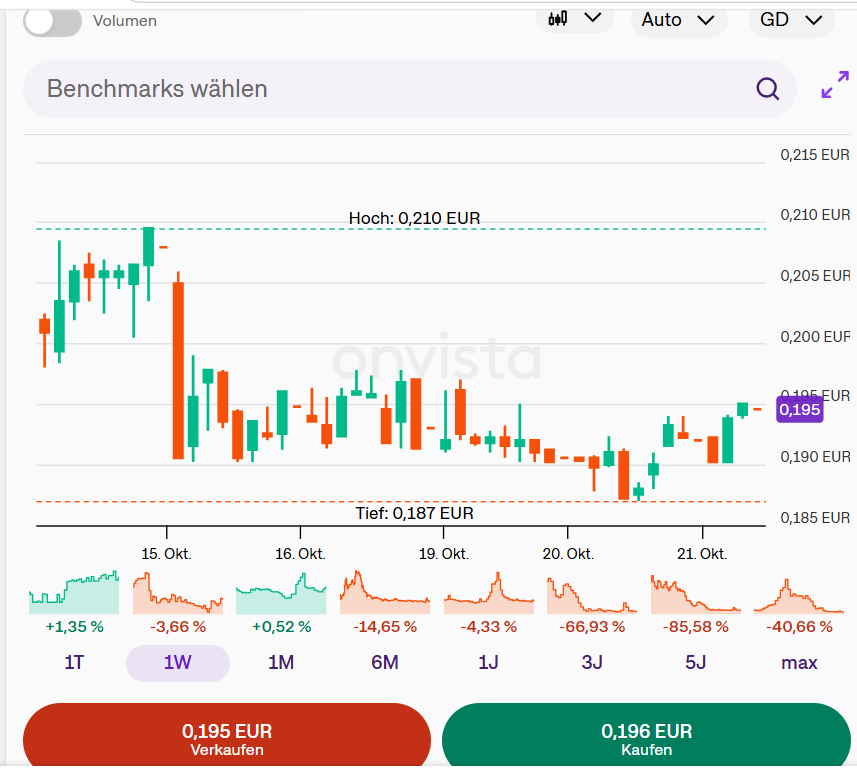
Task: Click the -4,33 % sparkline thumbnail
Action: [x=489, y=592]
